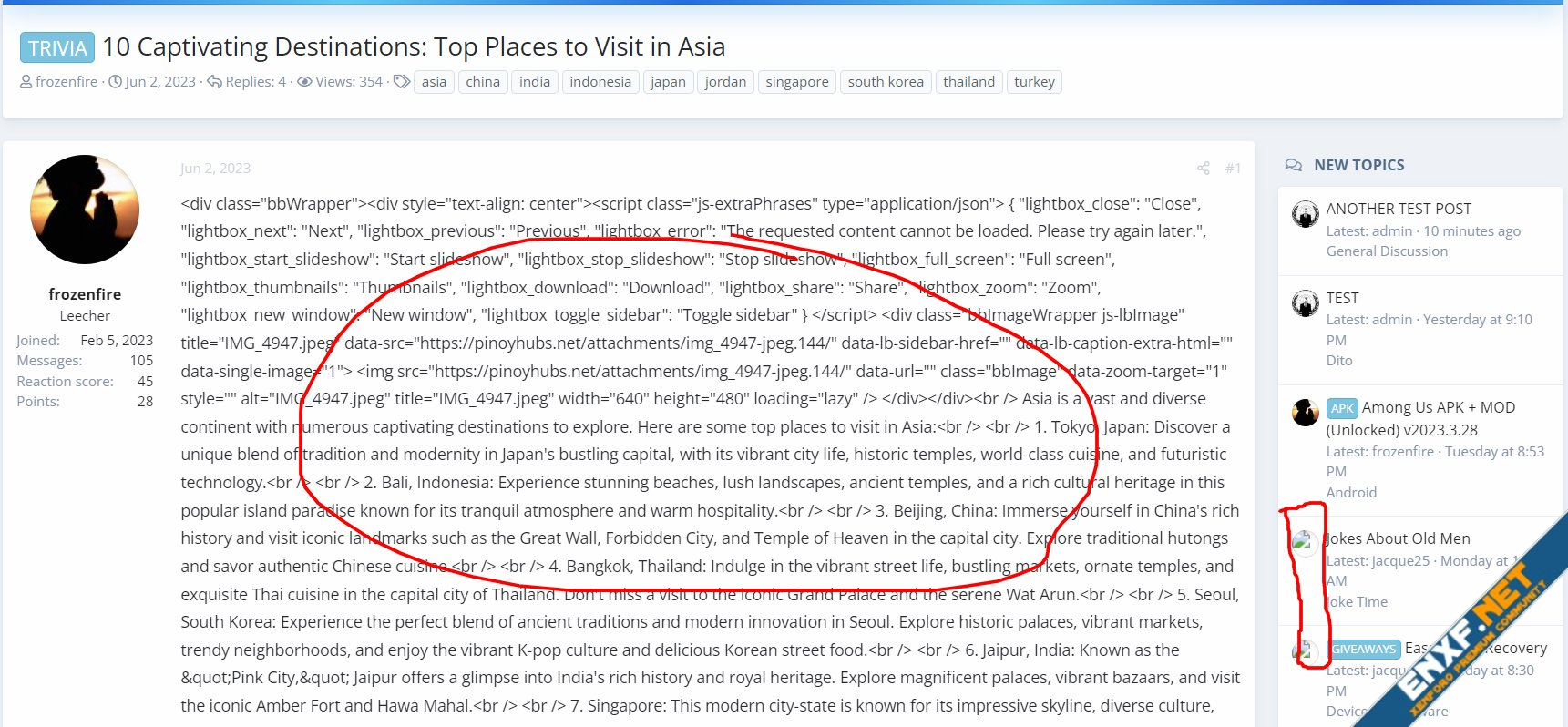Click the Points: 28 stat
The width and height of the screenshot is (1568, 727).
85,402
